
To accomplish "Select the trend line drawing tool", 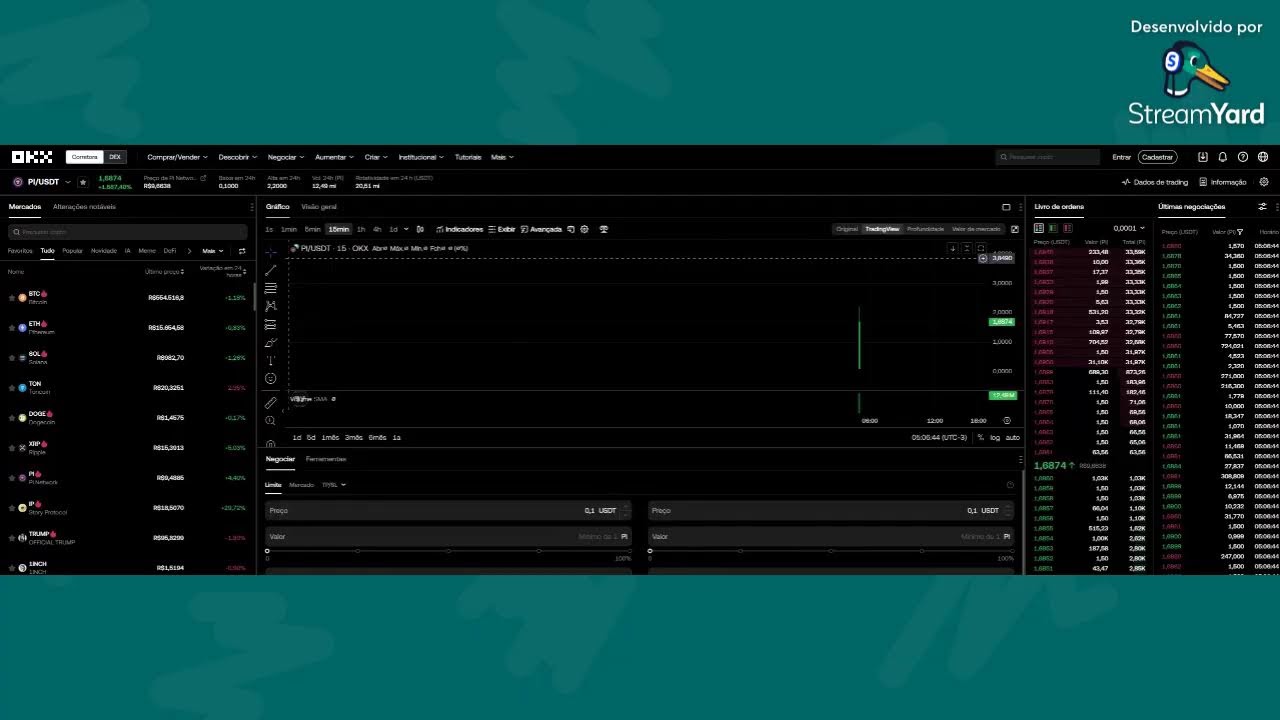I will 271,270.
